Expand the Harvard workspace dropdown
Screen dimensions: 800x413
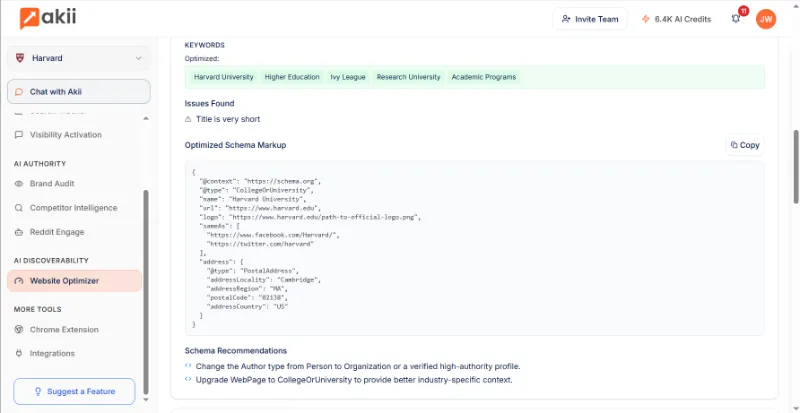pos(79,58)
